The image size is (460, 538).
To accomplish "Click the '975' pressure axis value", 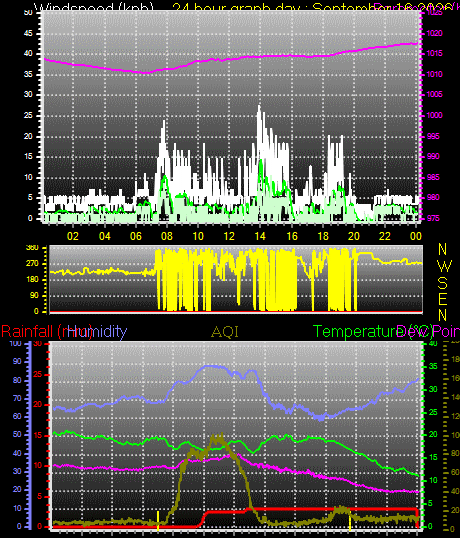I will (433, 219).
